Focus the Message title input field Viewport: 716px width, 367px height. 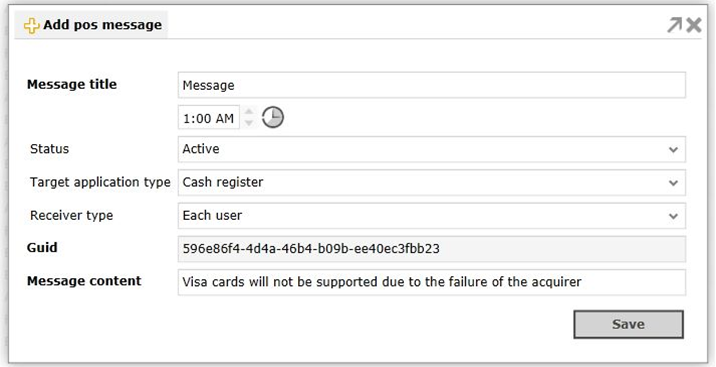432,85
